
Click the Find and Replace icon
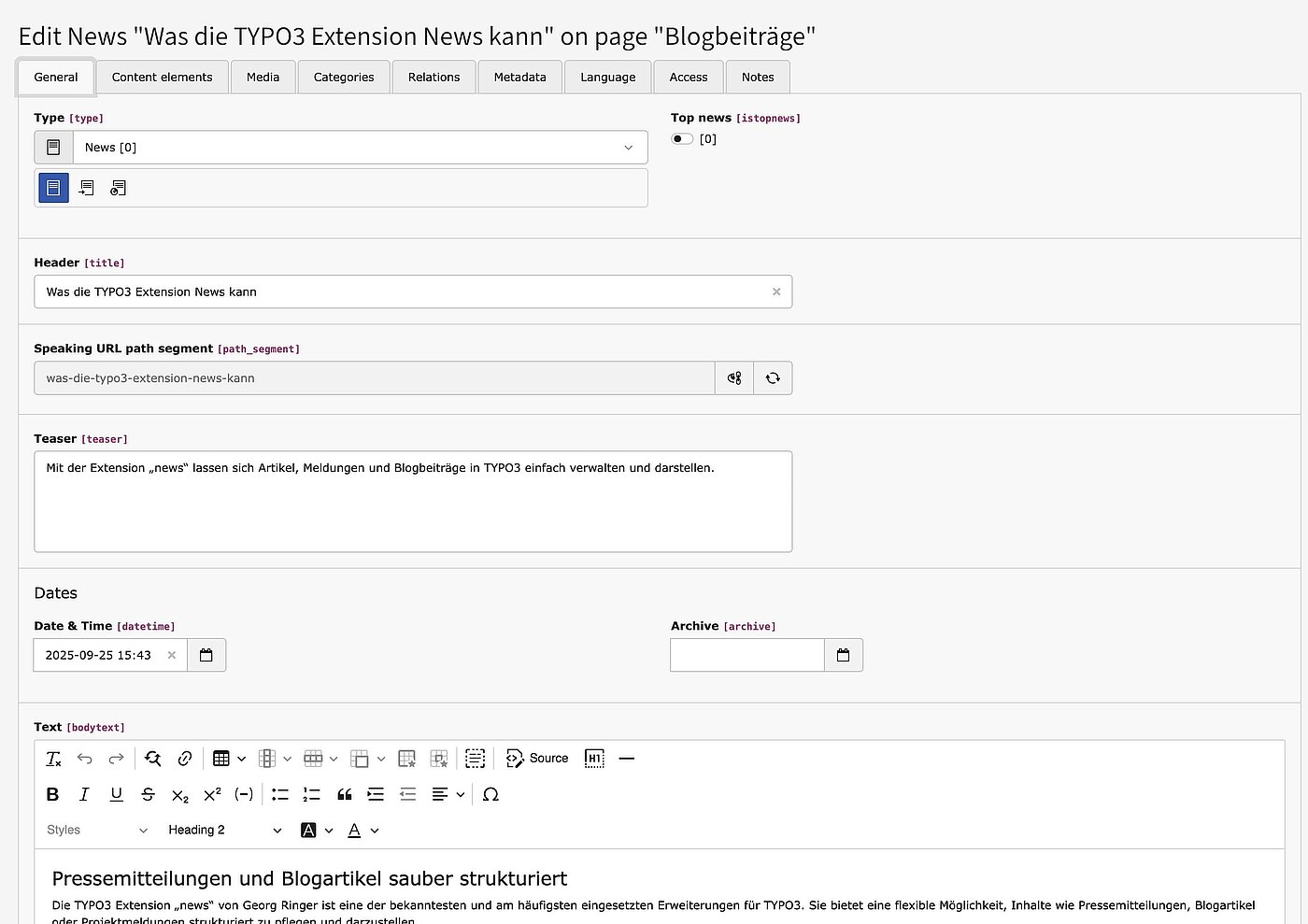[x=152, y=758]
